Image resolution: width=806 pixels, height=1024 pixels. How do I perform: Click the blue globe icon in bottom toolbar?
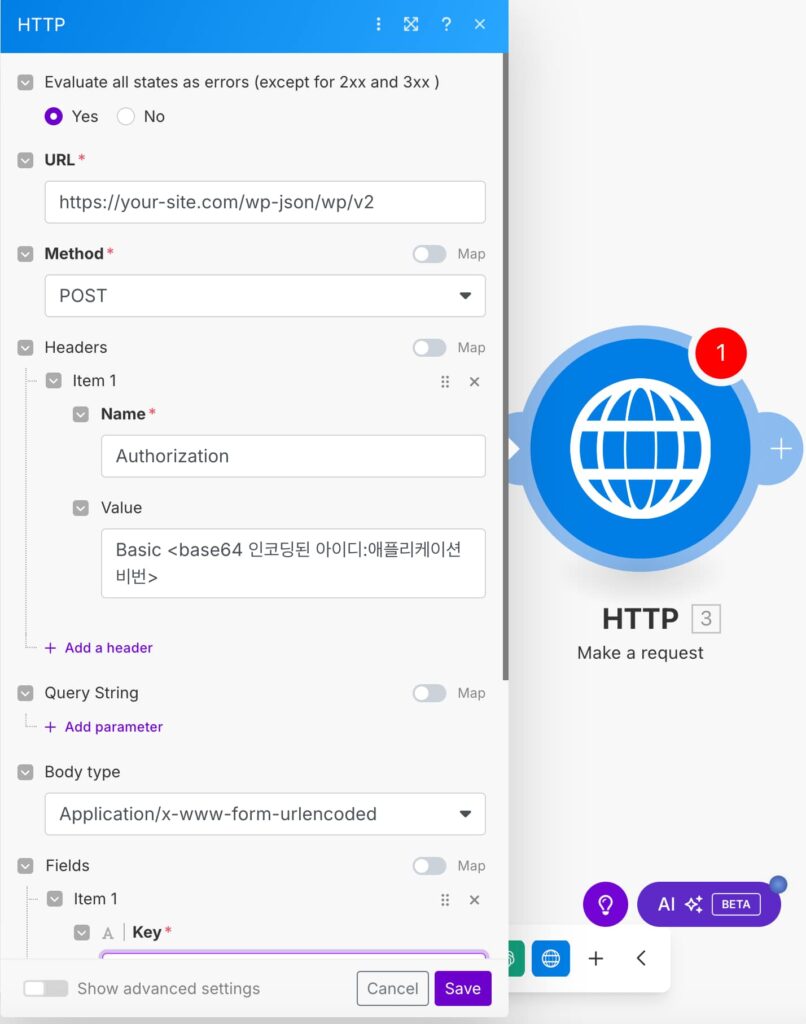(x=550, y=959)
